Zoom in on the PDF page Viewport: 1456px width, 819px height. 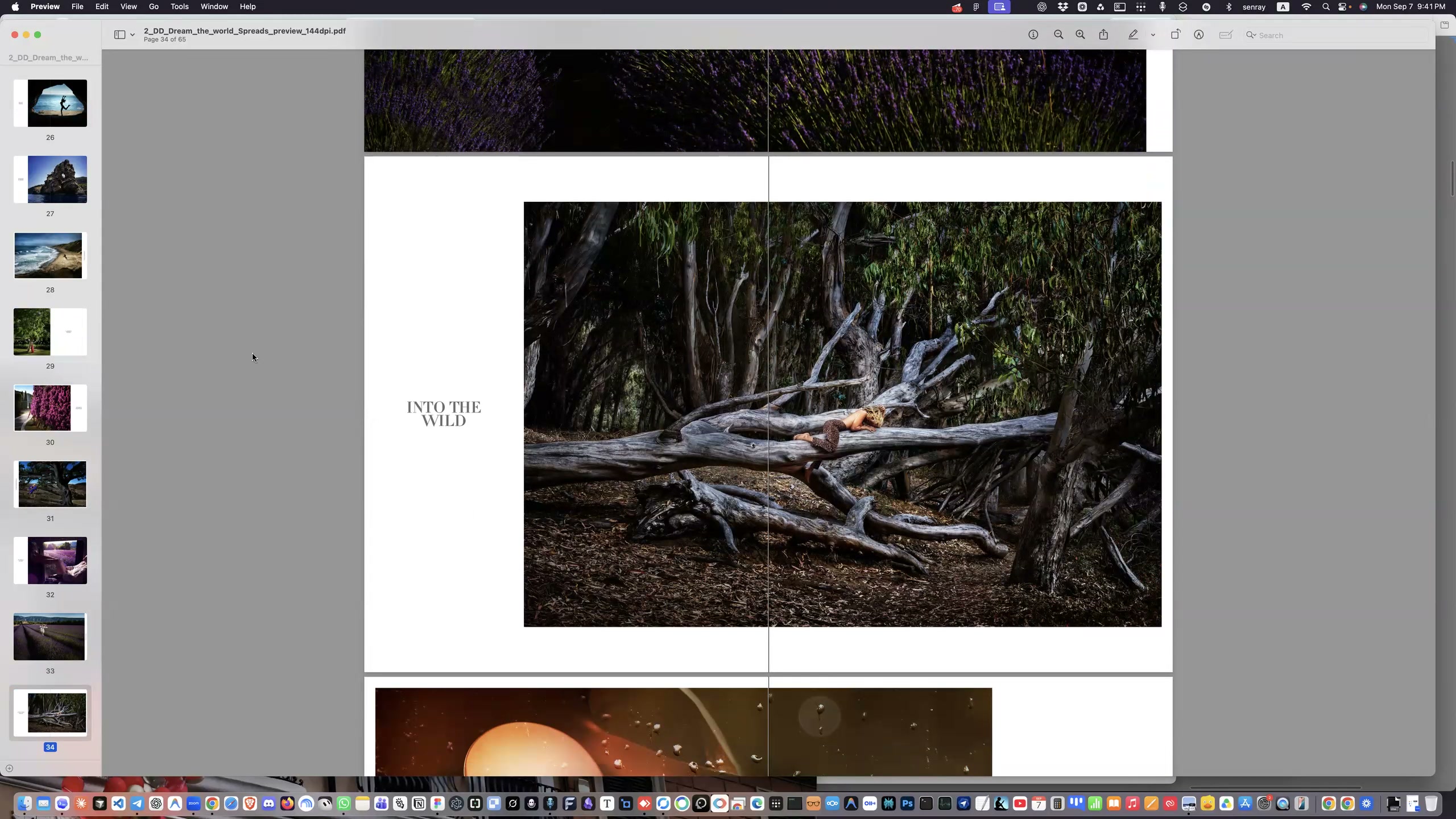[x=1080, y=35]
